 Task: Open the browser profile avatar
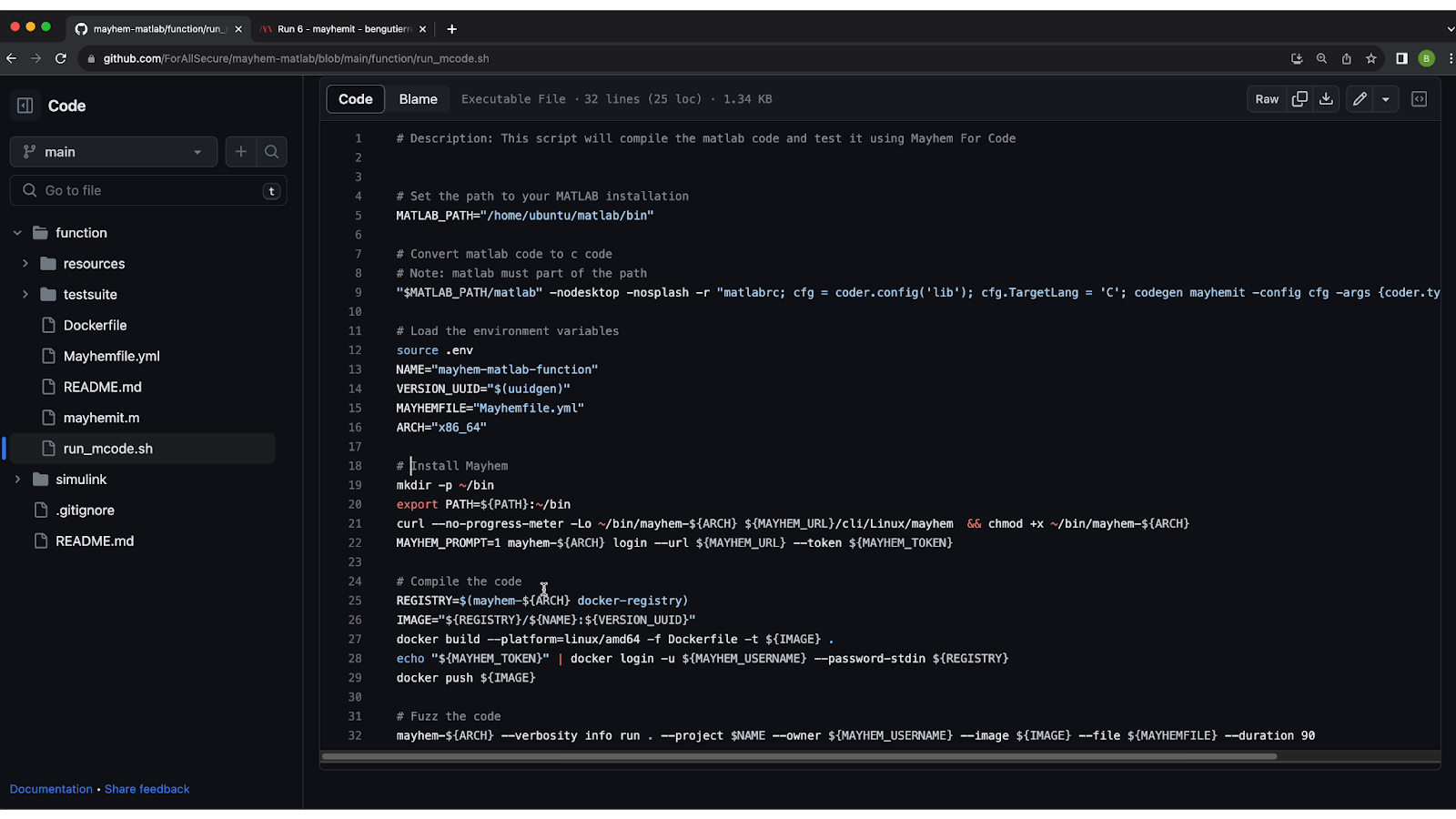coord(1426,58)
